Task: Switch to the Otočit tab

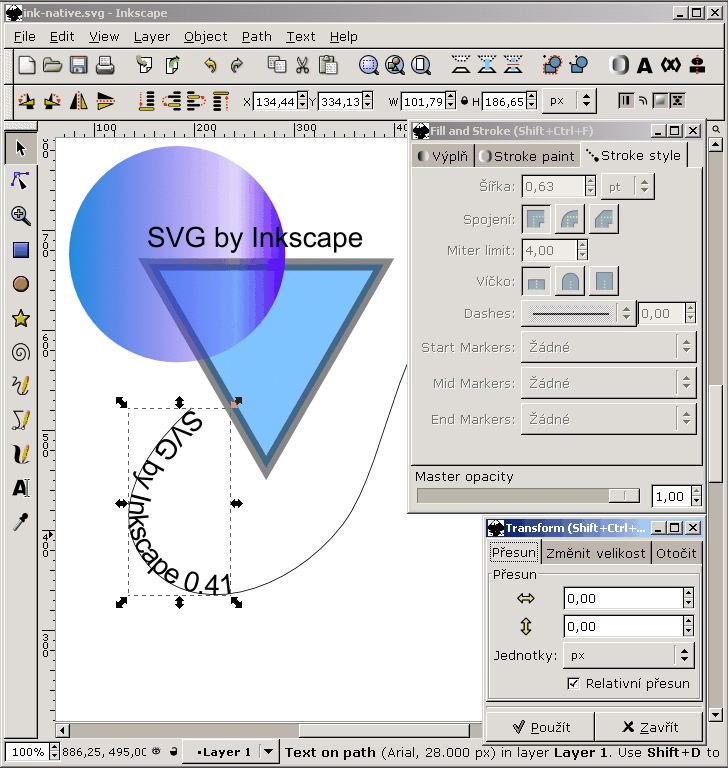Action: click(676, 553)
